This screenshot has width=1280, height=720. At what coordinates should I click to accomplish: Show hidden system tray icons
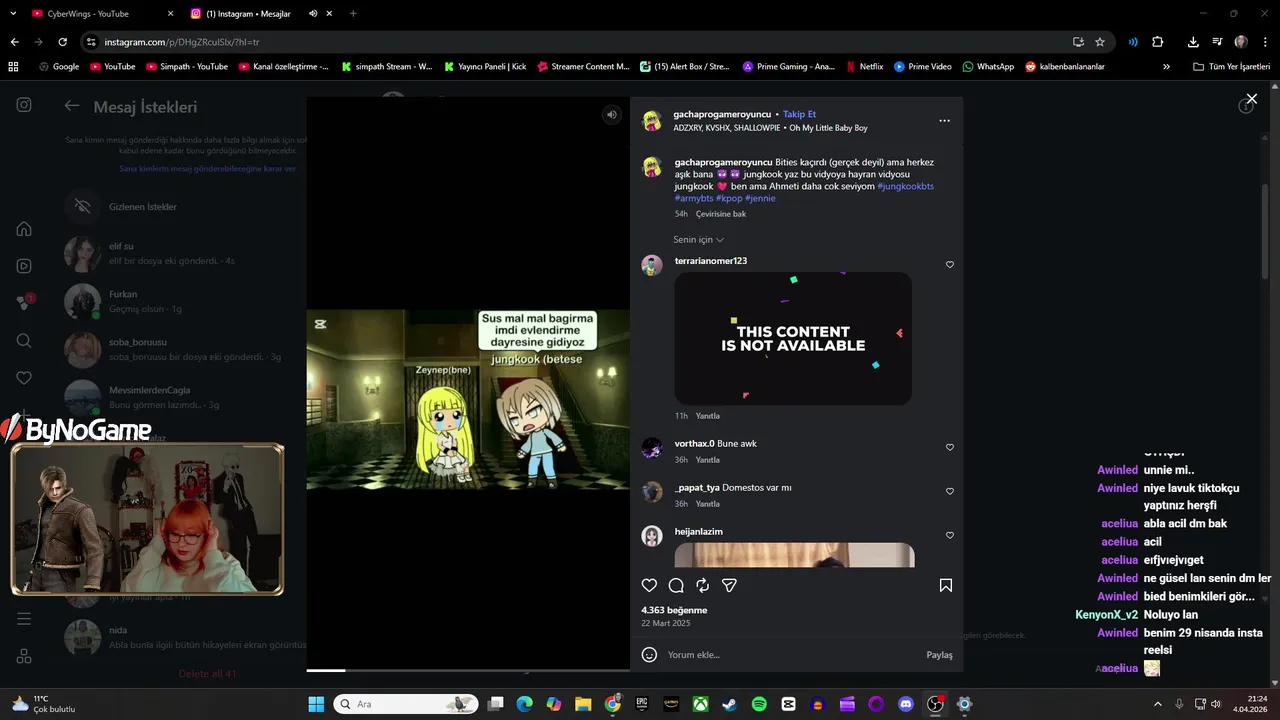pyautogui.click(x=1158, y=704)
